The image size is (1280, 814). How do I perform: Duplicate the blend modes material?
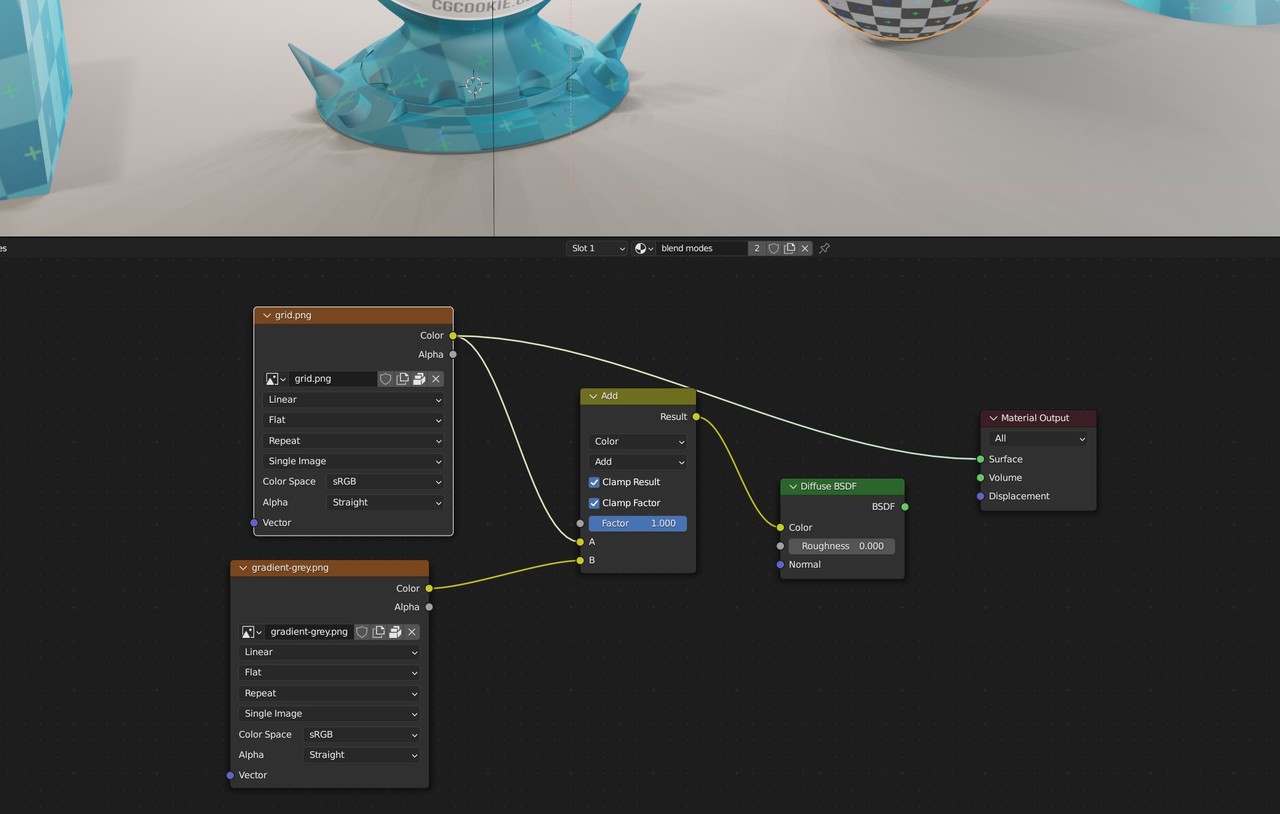789,248
